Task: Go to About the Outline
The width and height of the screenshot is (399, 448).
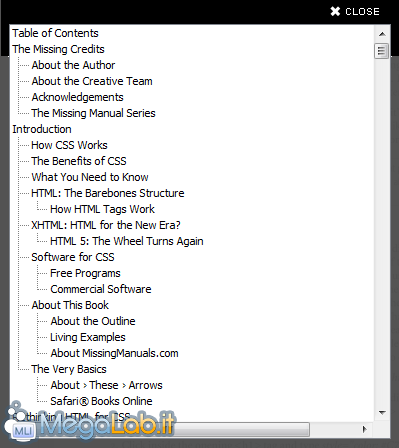Action: click(x=93, y=321)
